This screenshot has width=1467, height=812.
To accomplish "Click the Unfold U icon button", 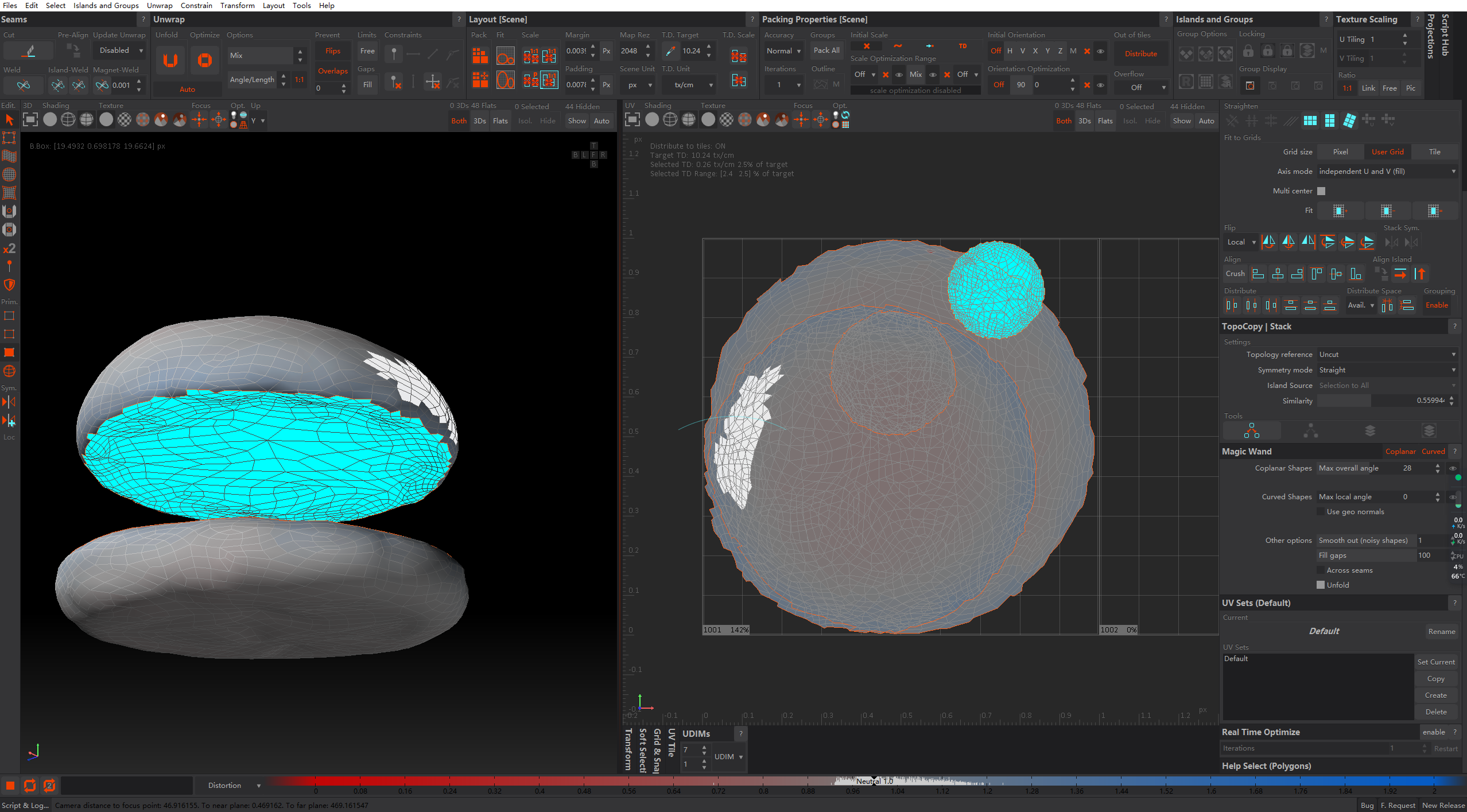I will [170, 60].
